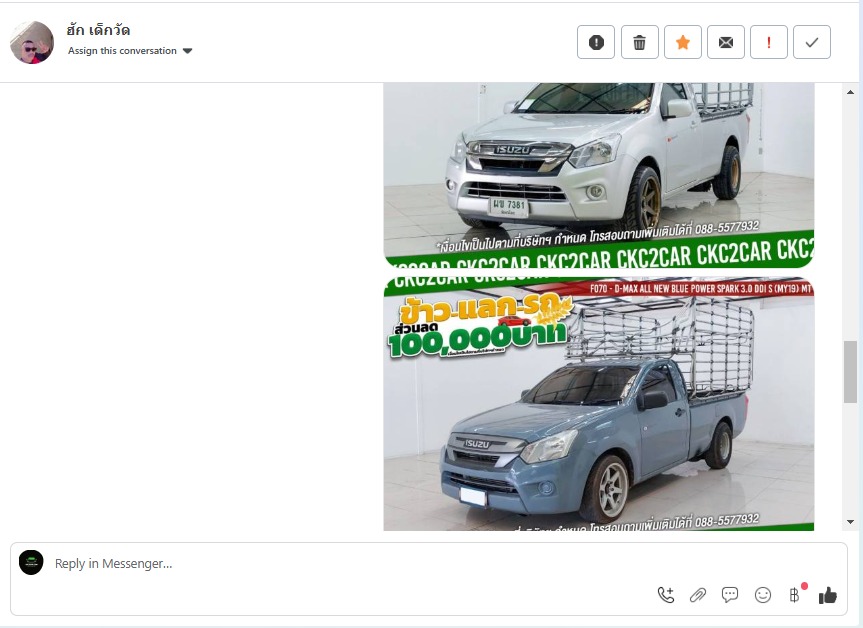Image resolution: width=863 pixels, height=628 pixels.
Task: Flag as priority with red exclamation icon
Action: pyautogui.click(x=769, y=42)
